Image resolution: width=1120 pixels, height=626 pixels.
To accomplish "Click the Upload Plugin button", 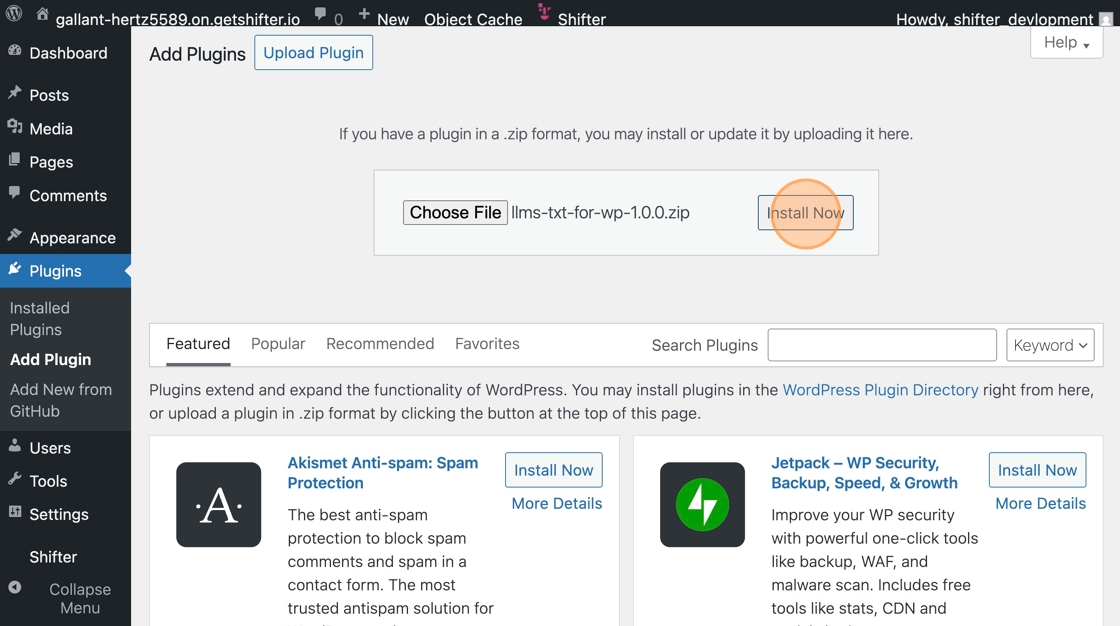I will click(x=314, y=53).
